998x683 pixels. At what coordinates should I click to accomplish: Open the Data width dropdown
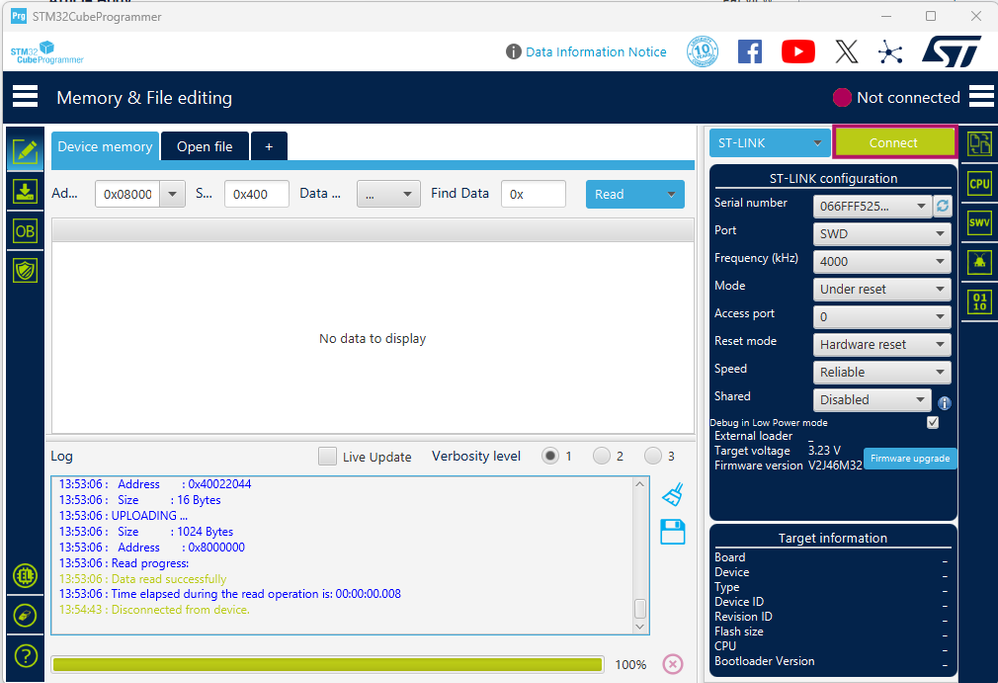tap(389, 194)
